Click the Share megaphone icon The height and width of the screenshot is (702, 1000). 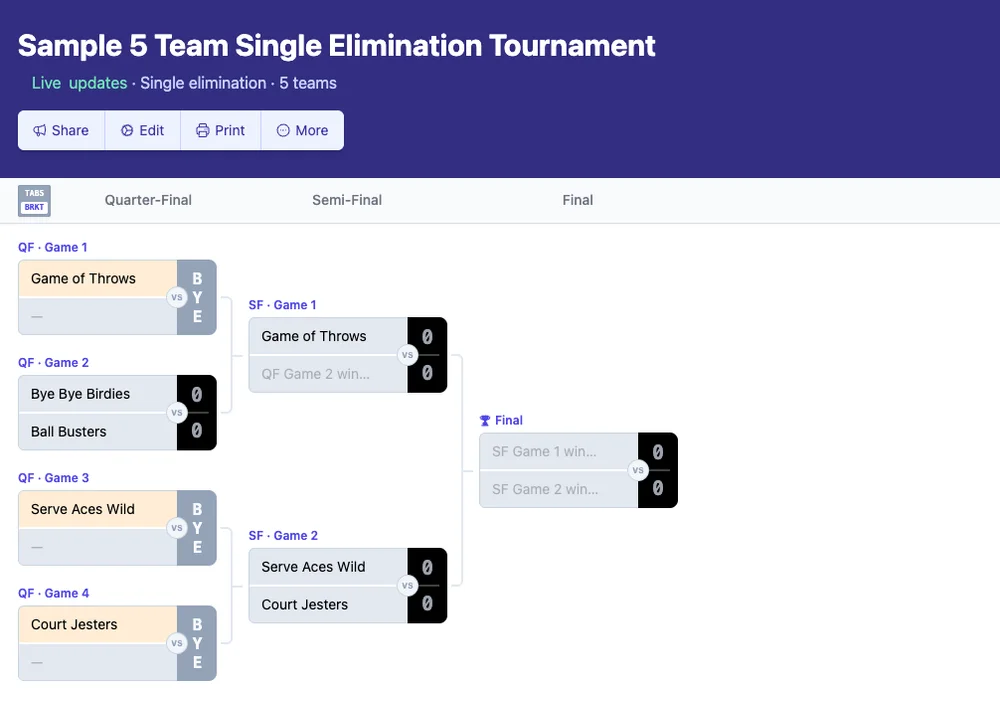pos(40,131)
